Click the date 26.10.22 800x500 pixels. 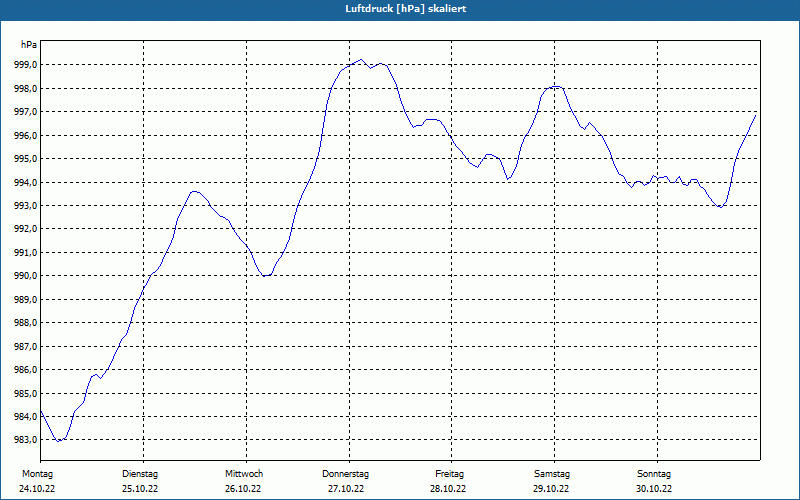(x=243, y=489)
